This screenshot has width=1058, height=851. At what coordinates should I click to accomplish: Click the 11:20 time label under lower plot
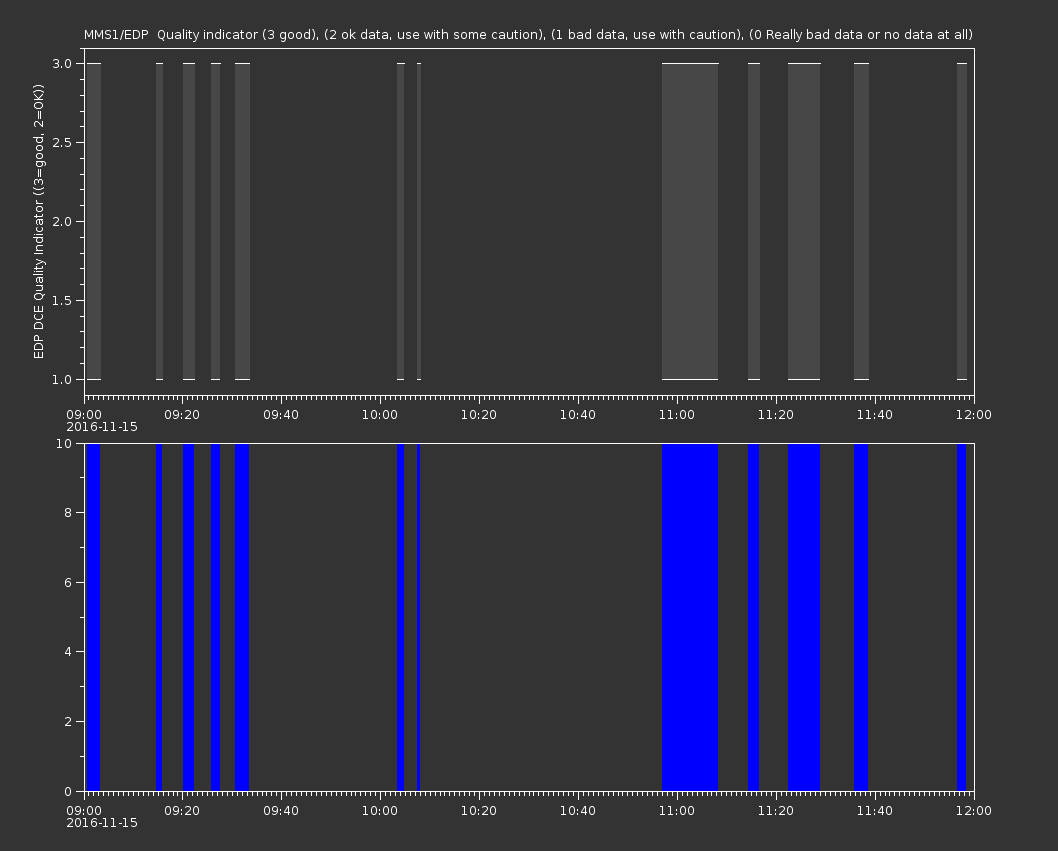click(775, 811)
